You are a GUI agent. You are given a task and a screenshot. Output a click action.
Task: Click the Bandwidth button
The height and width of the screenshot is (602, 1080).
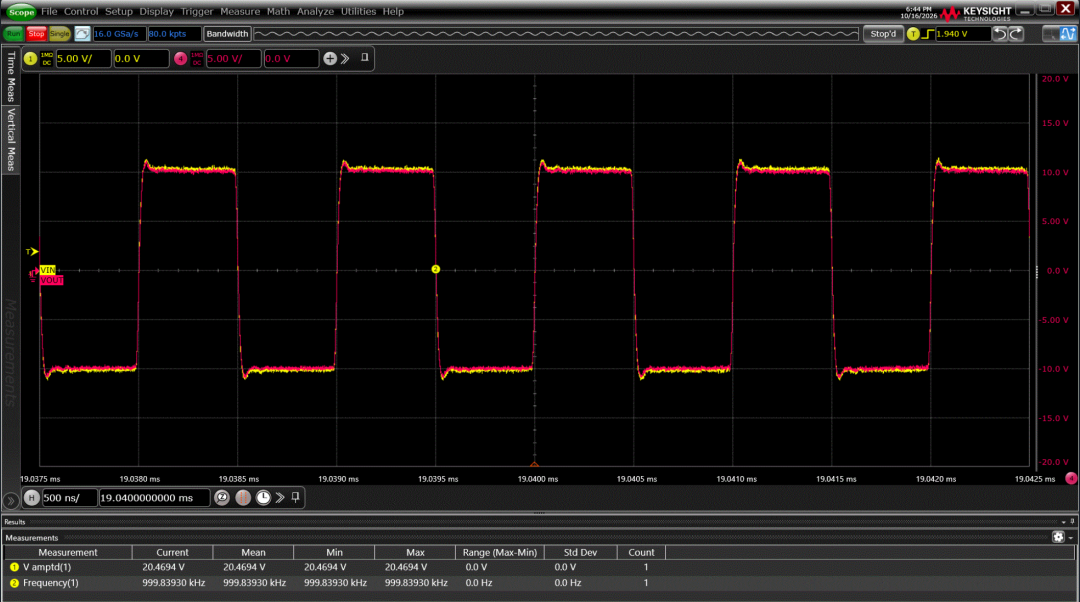click(227, 34)
